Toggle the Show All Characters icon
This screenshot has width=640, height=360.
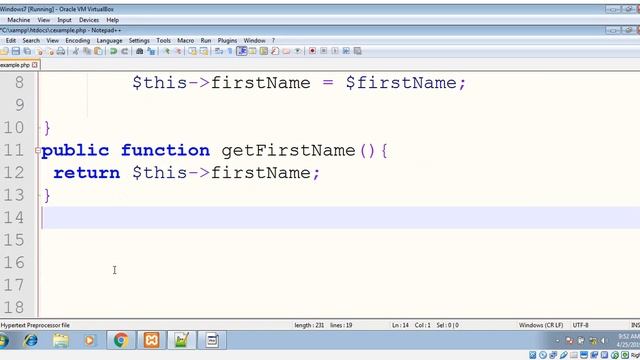230,51
